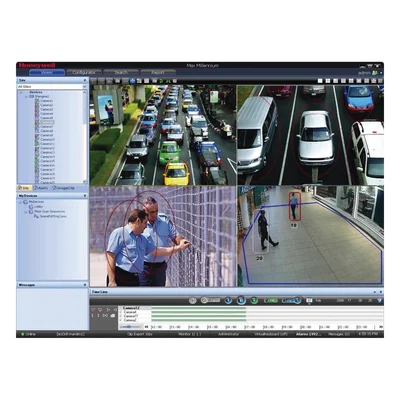Image resolution: width=400 pixels, height=400 pixels.
Task: Click the green refresh arrow toolbar icon
Action: tap(161, 81)
